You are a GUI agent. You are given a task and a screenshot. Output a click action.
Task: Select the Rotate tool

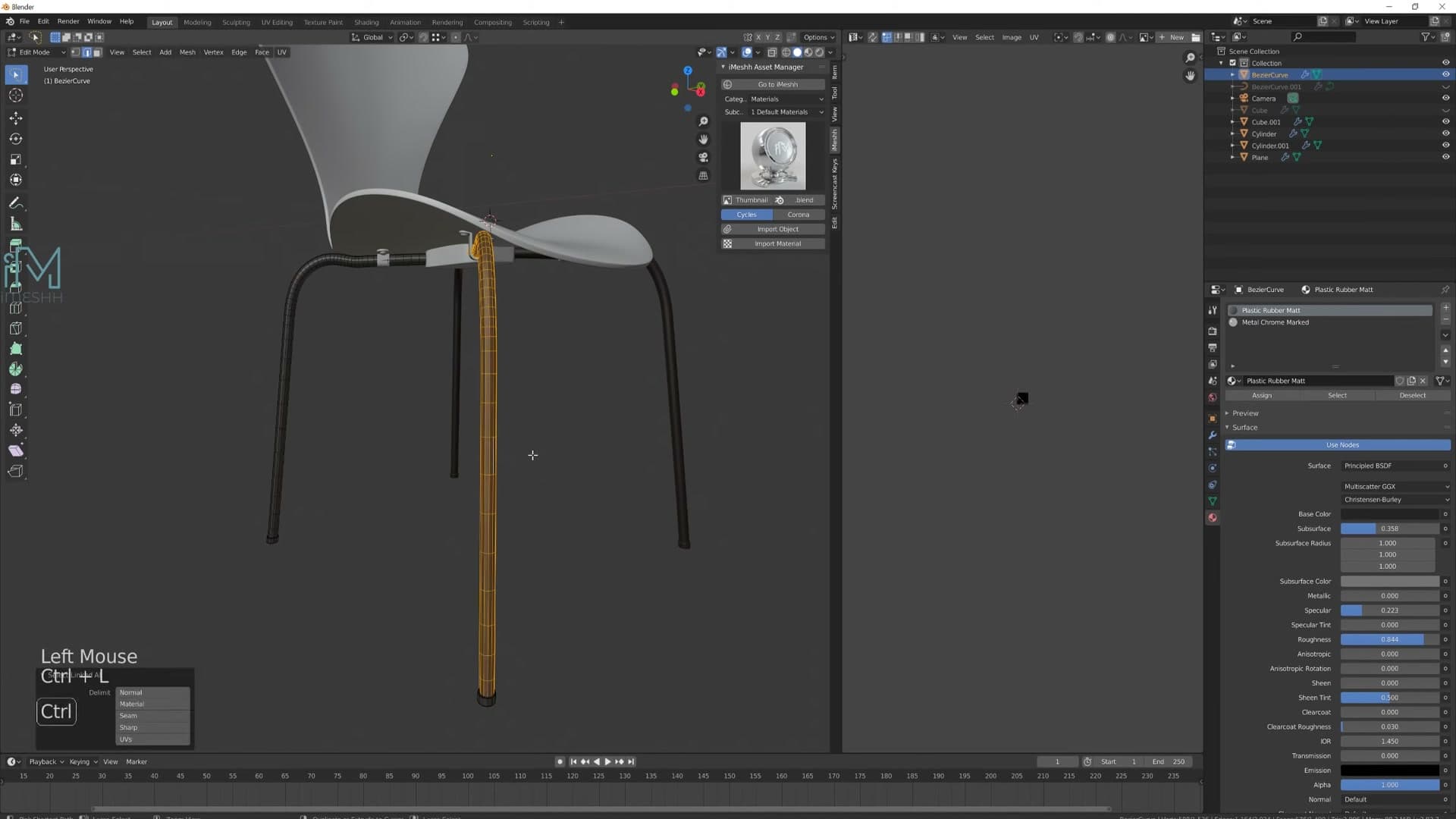point(16,139)
